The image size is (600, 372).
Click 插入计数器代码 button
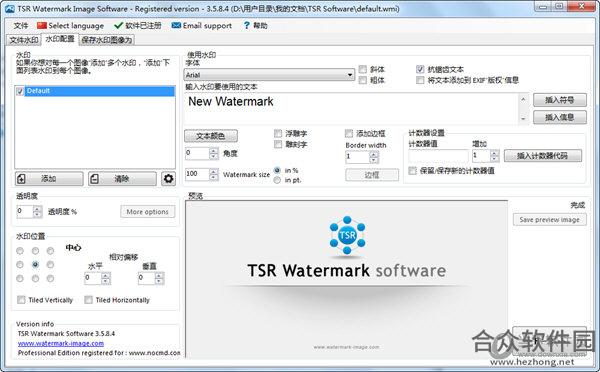543,155
